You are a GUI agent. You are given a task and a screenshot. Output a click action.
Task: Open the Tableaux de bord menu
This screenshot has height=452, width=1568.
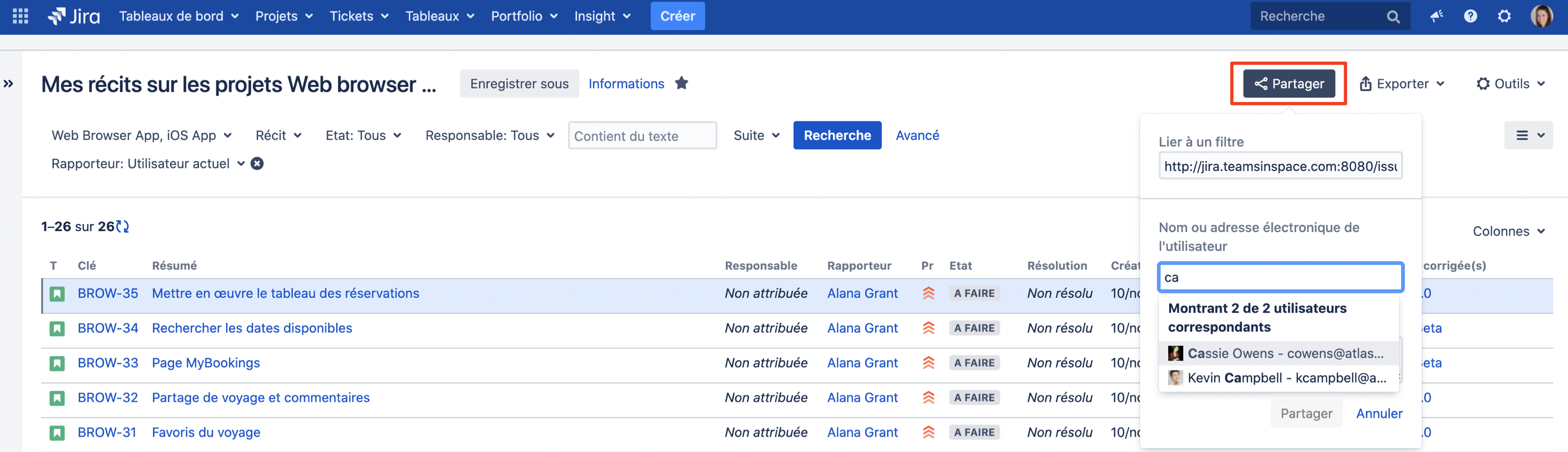179,16
